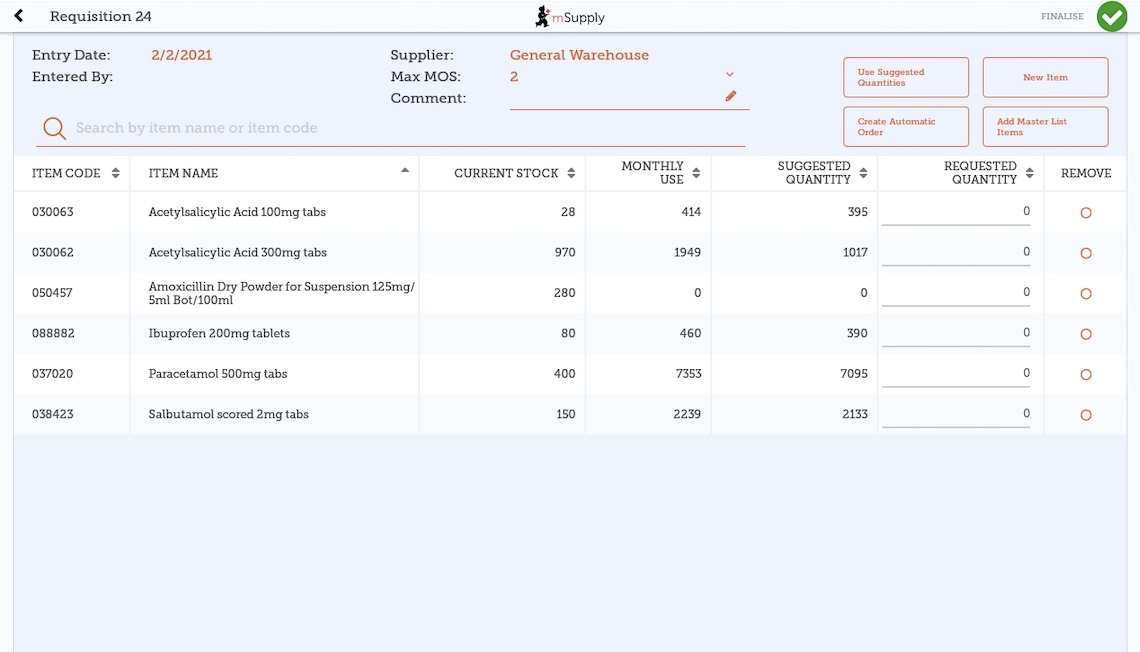Click requested quantity field for Paracetamol 500mg
The width and height of the screenshot is (1140, 652).
(x=956, y=374)
